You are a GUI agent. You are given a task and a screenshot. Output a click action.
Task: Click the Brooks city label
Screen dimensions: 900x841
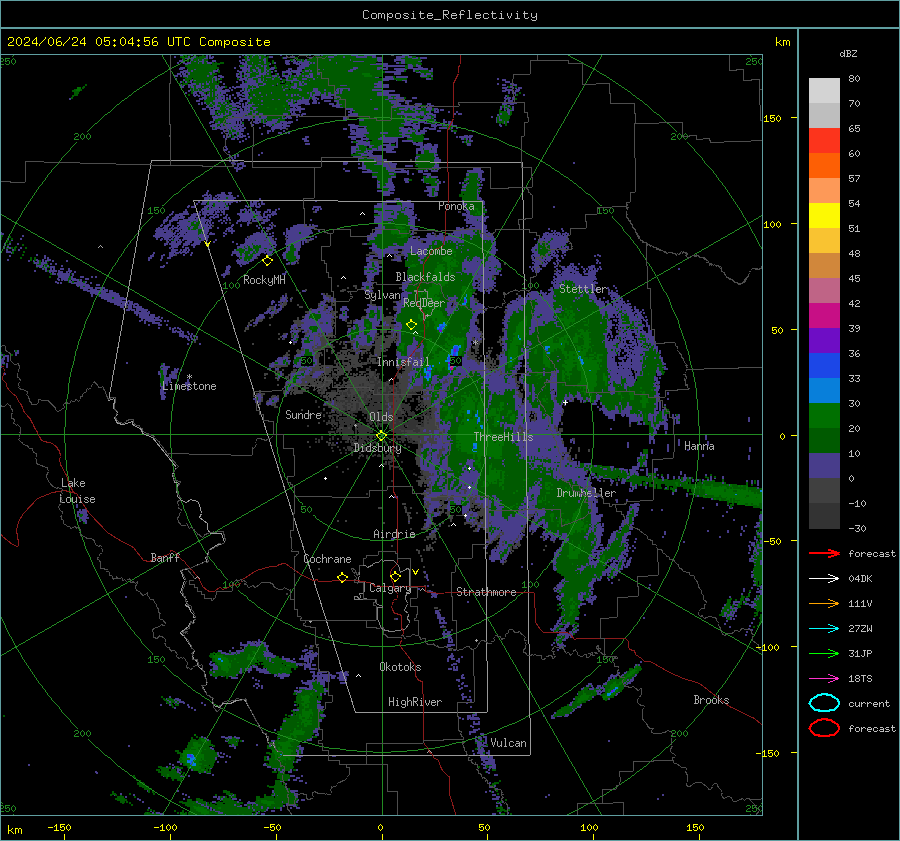tap(711, 700)
